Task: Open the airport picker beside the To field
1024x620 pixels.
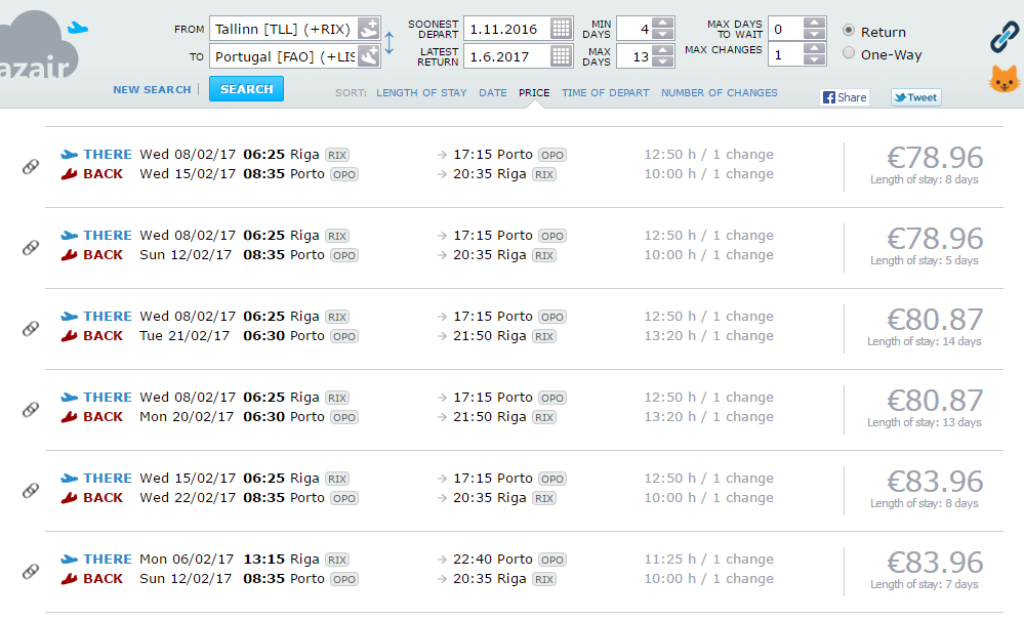Action: click(368, 56)
